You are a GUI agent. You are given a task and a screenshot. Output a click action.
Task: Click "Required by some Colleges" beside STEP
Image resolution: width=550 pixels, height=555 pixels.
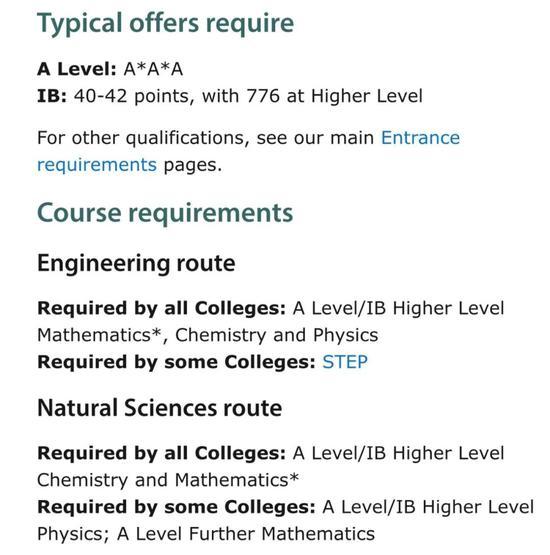pos(176,362)
